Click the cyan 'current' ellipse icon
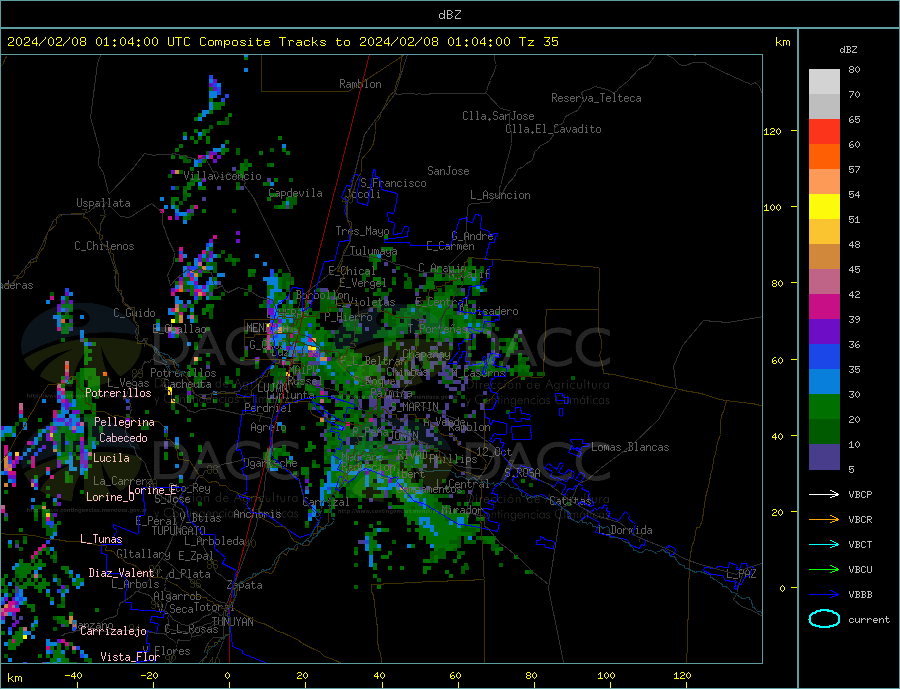This screenshot has height=689, width=900. coord(824,619)
